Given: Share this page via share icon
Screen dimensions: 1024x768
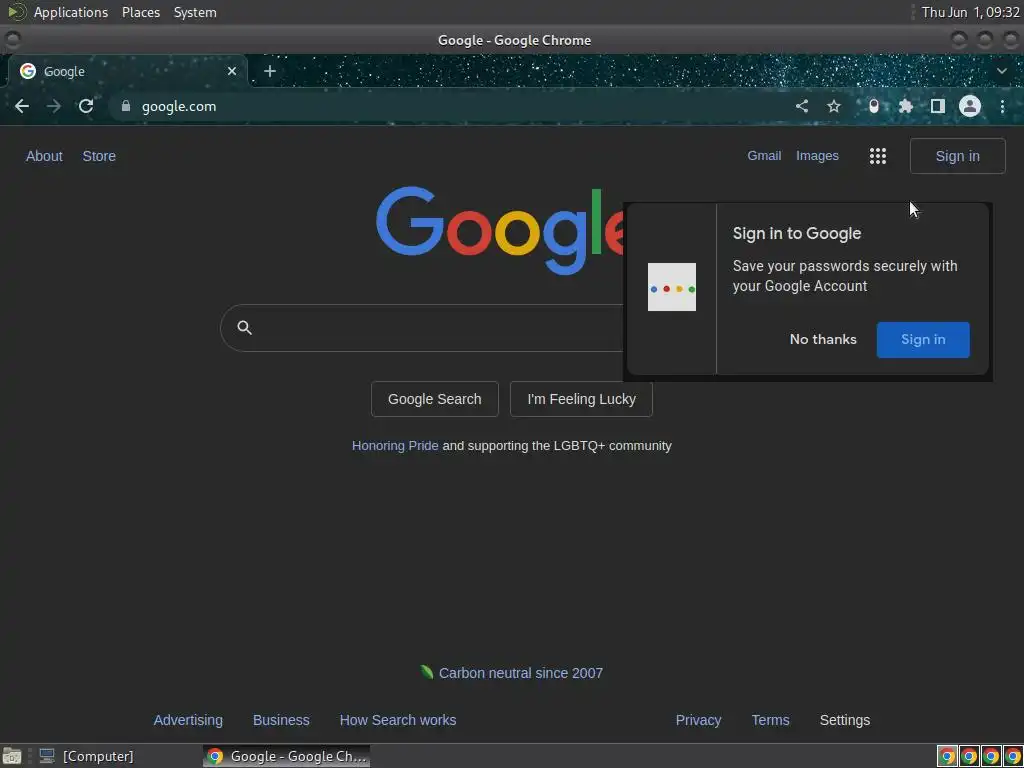Looking at the screenshot, I should click(x=802, y=106).
